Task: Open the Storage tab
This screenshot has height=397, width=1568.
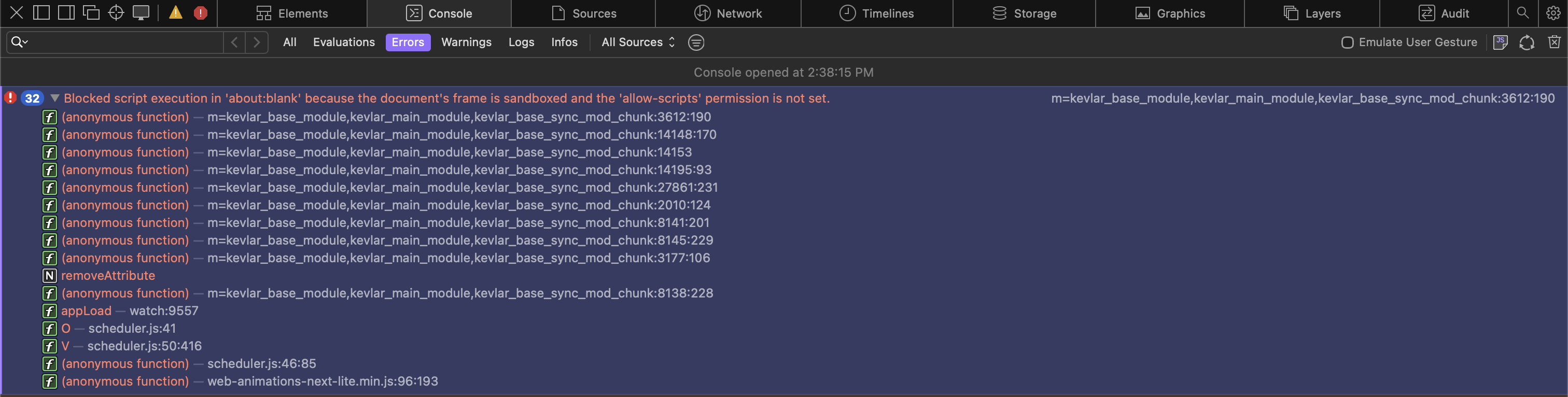Action: (x=1024, y=13)
